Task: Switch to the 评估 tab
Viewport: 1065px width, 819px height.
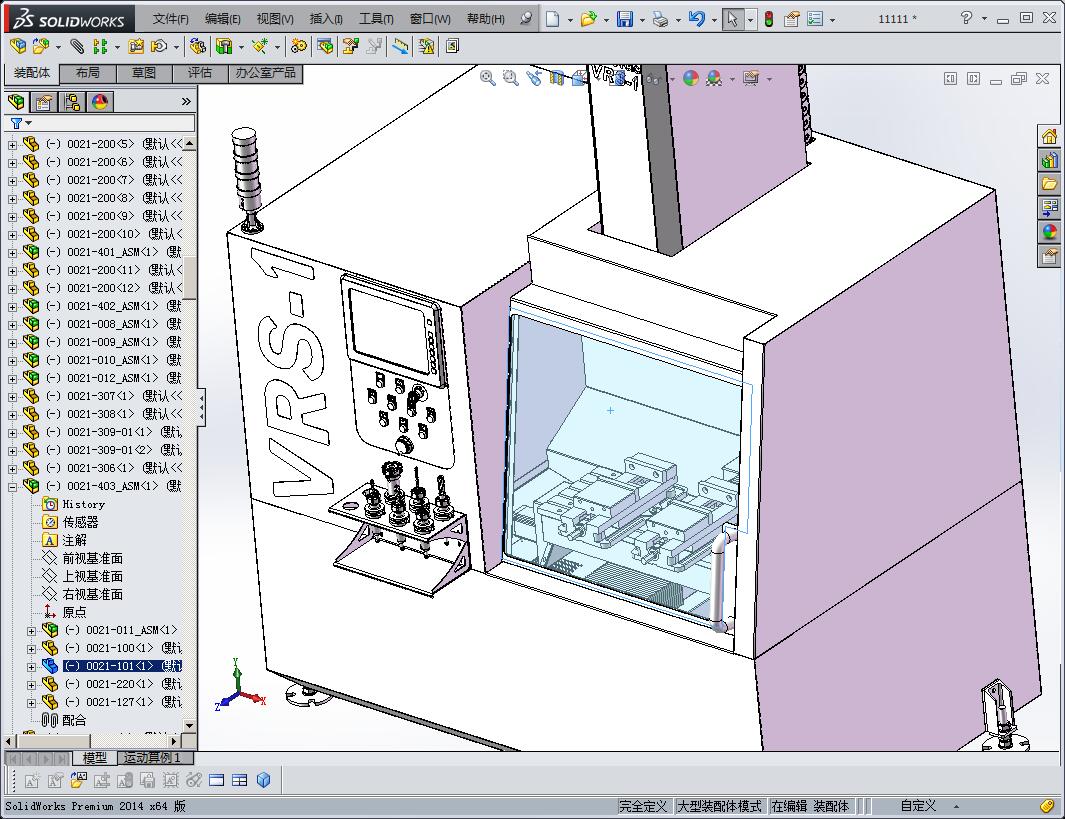Action: coord(199,73)
